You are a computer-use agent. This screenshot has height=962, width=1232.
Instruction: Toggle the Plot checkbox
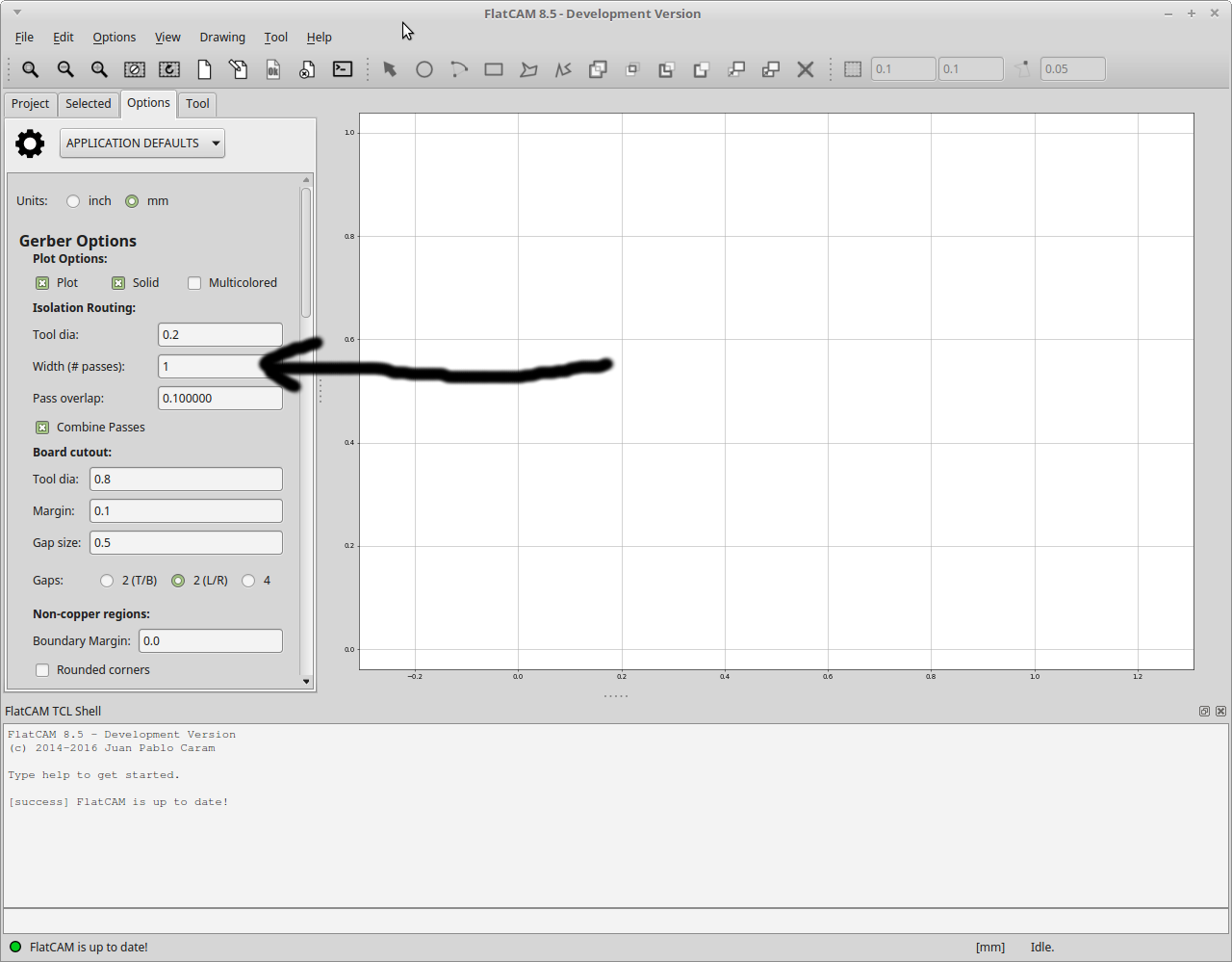pyautogui.click(x=42, y=283)
